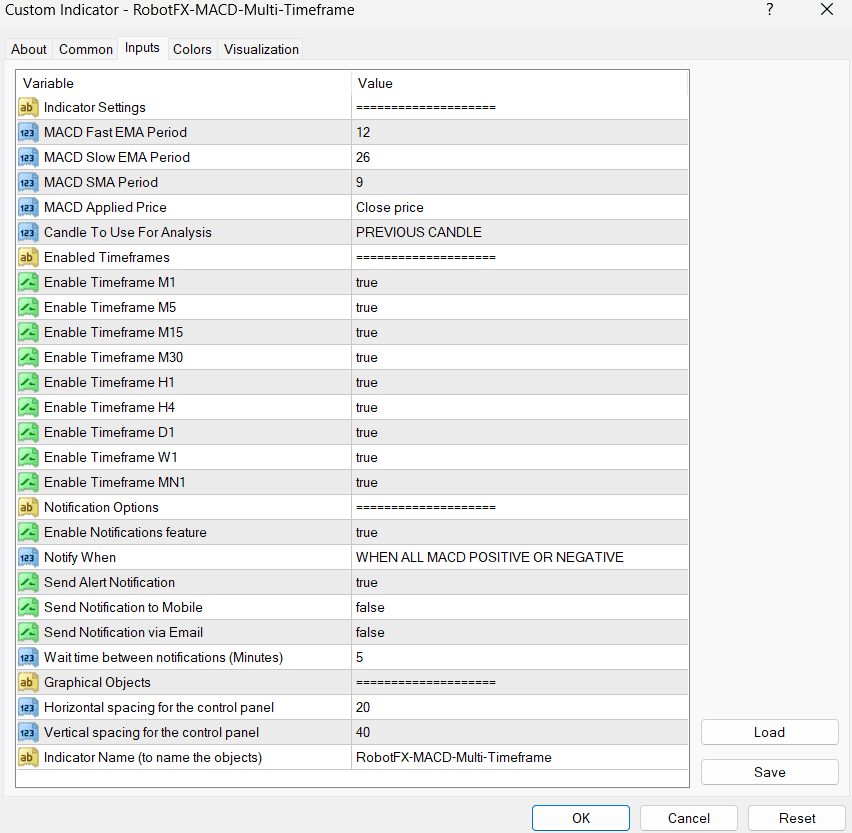
Task: Click the icon for Horizontal spacing for the control panel
Action: 28,707
